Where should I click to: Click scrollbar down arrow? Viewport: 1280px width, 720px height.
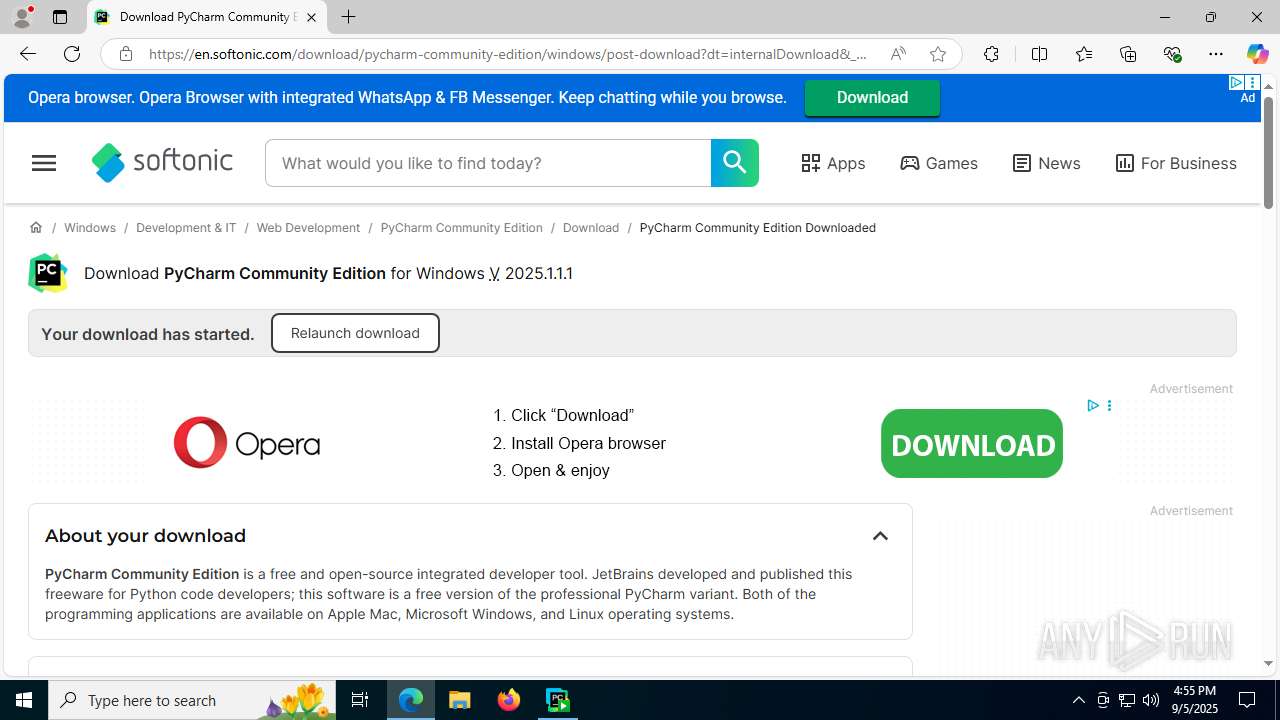pos(1268,663)
